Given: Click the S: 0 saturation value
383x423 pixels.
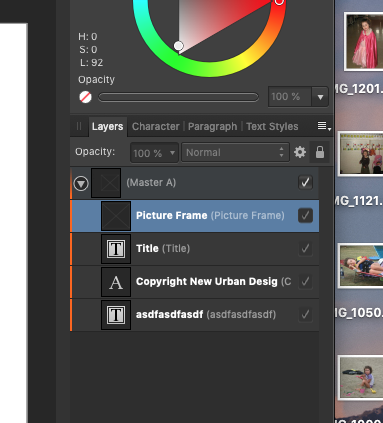Looking at the screenshot, I should click(88, 50).
